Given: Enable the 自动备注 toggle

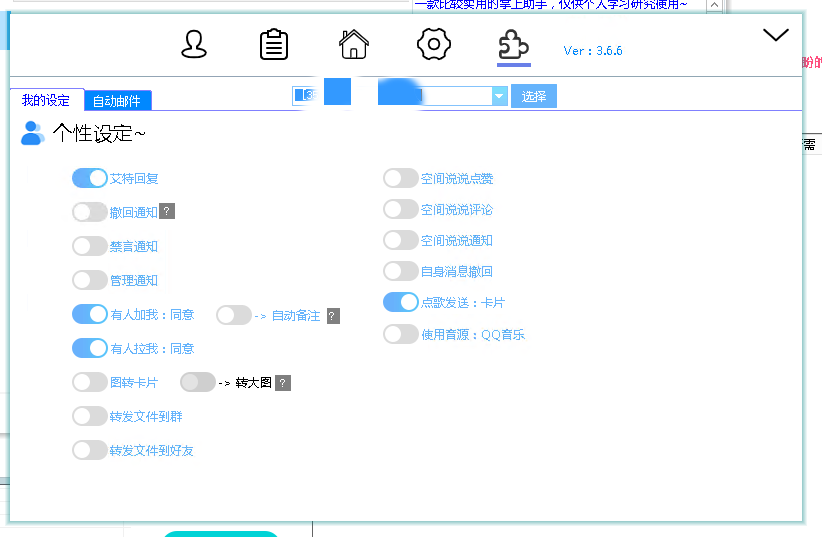Looking at the screenshot, I should (x=234, y=315).
